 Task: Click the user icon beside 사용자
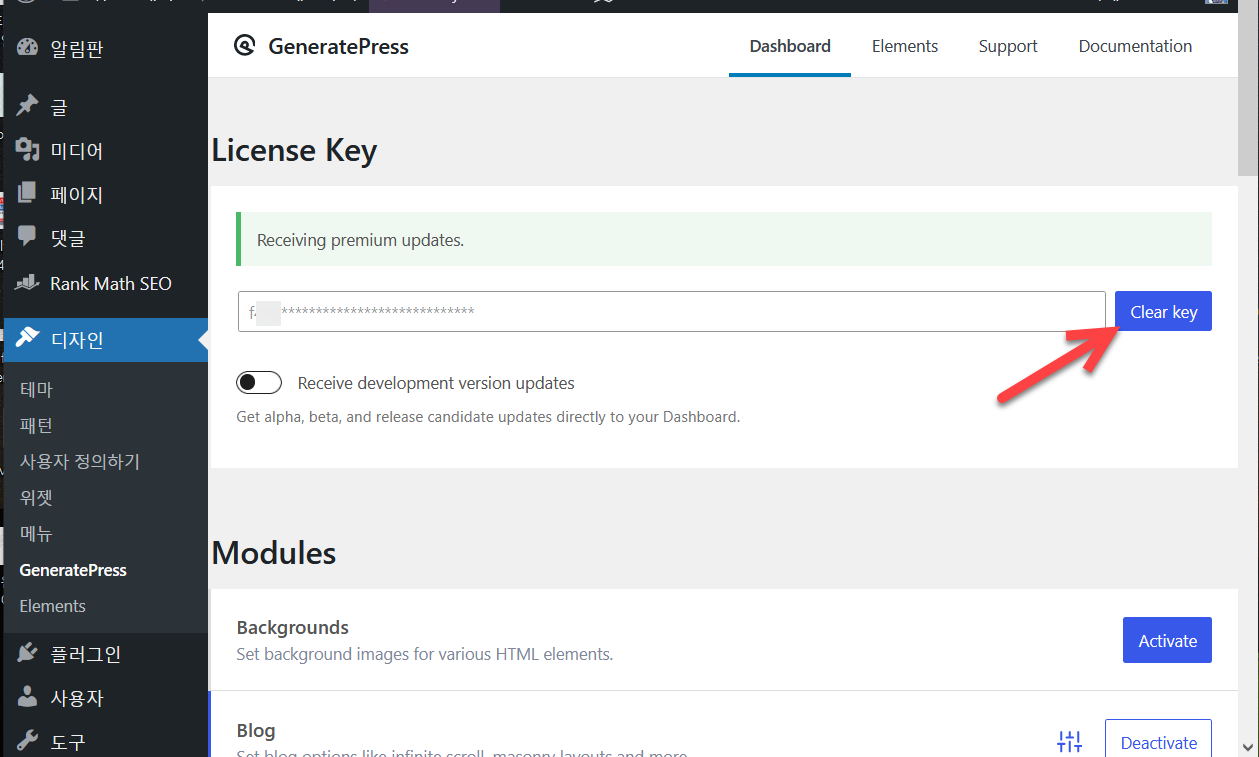pyautogui.click(x=28, y=698)
